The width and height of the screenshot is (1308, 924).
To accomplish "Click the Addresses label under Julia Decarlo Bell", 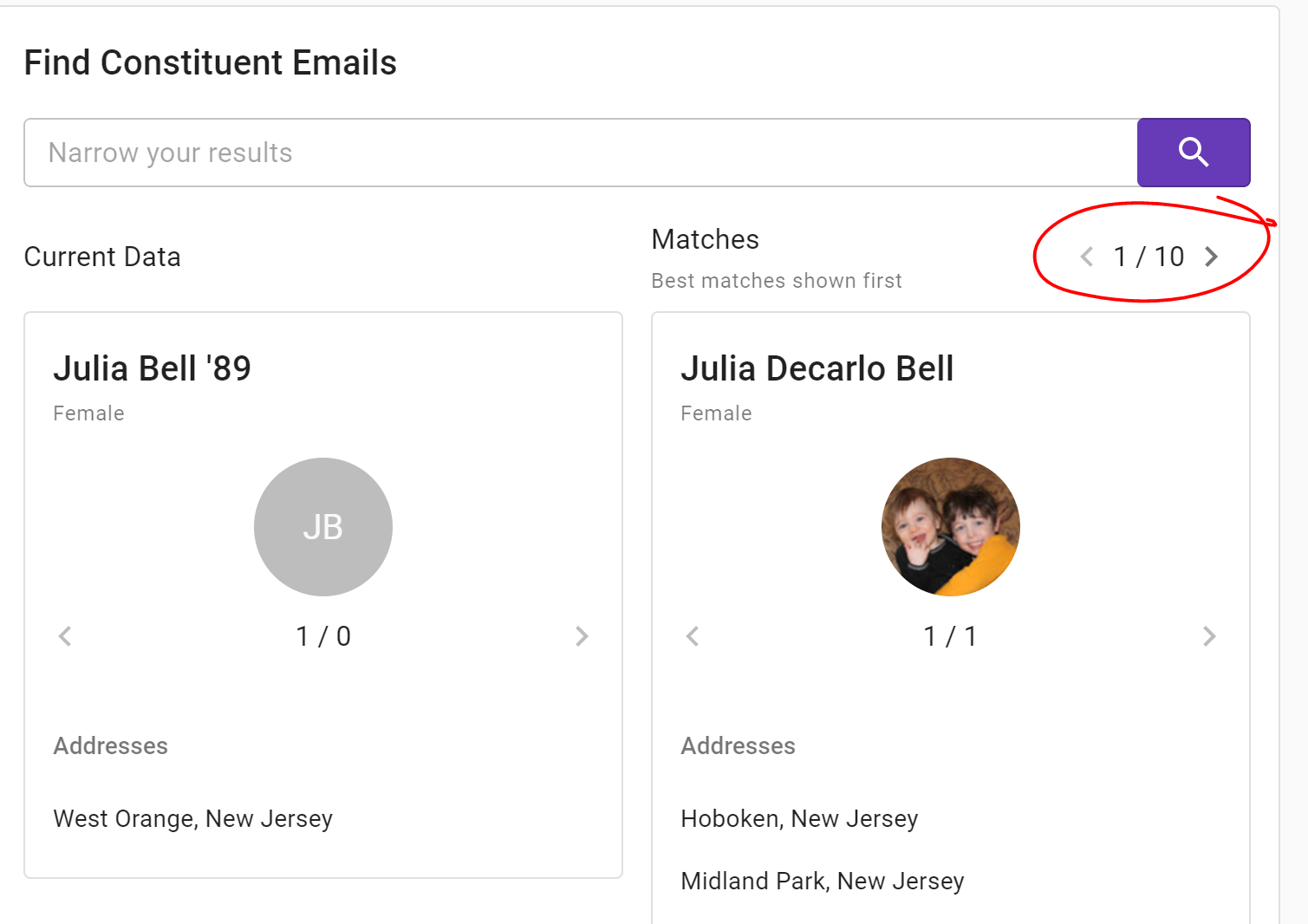I will [738, 745].
